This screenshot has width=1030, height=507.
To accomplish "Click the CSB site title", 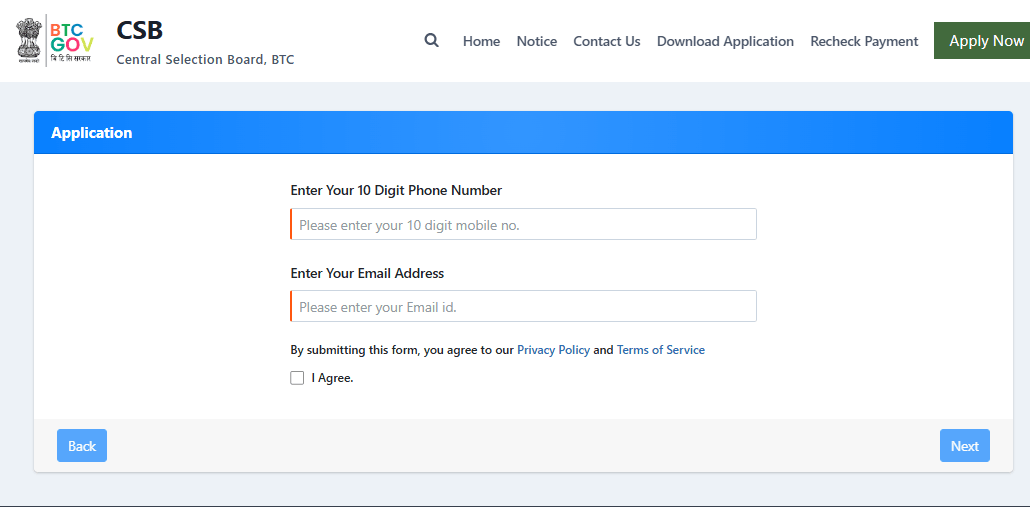I will tap(140, 30).
